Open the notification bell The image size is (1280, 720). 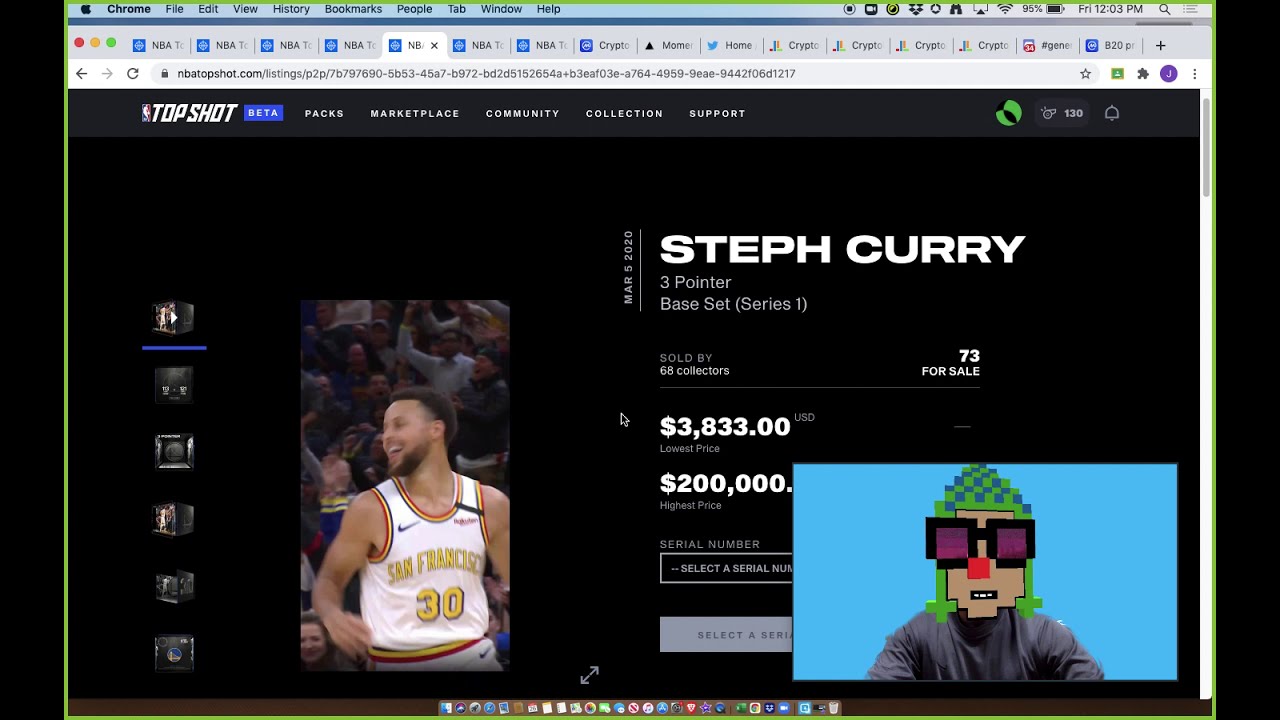[1111, 113]
